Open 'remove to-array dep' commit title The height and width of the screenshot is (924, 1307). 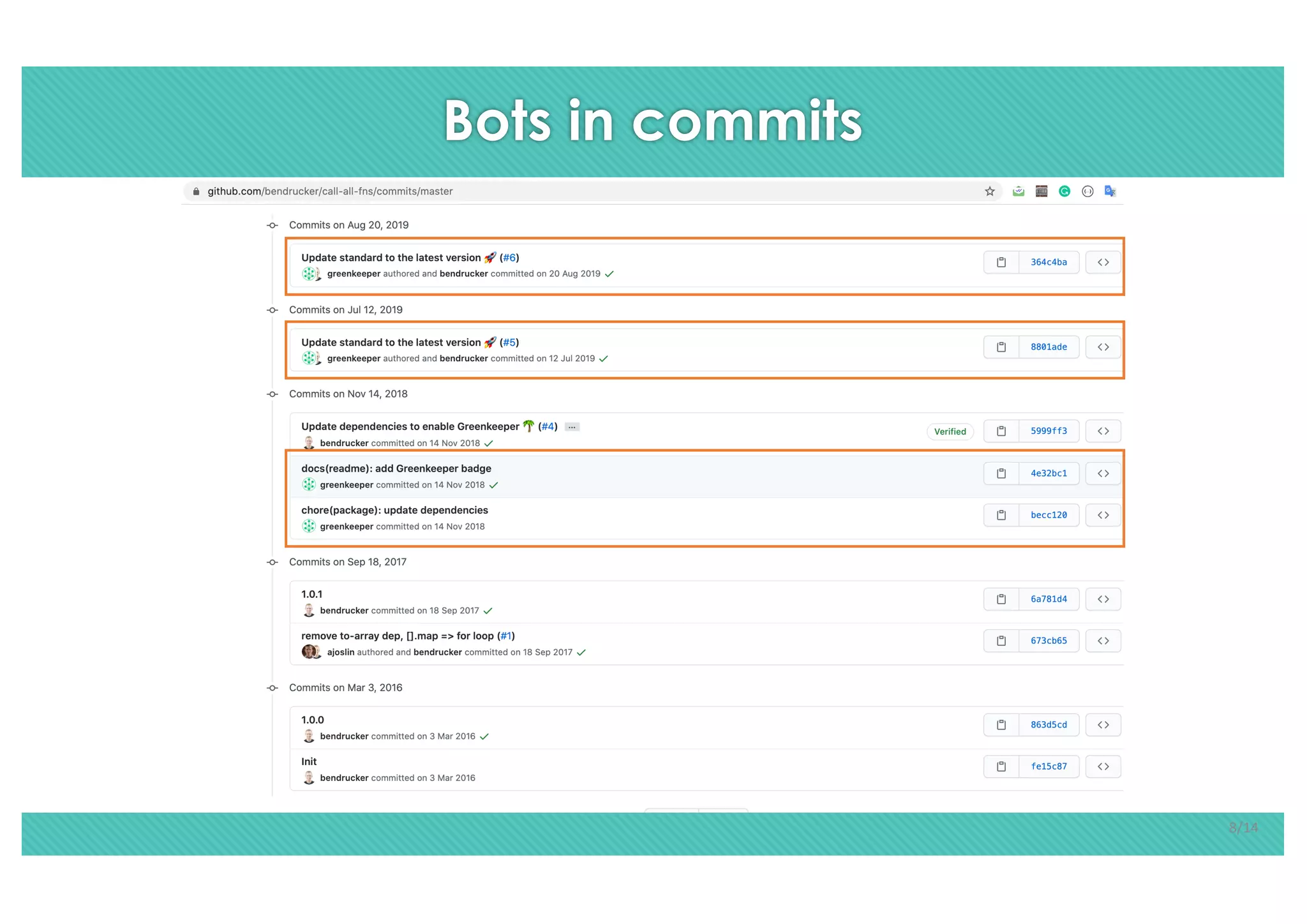point(398,636)
